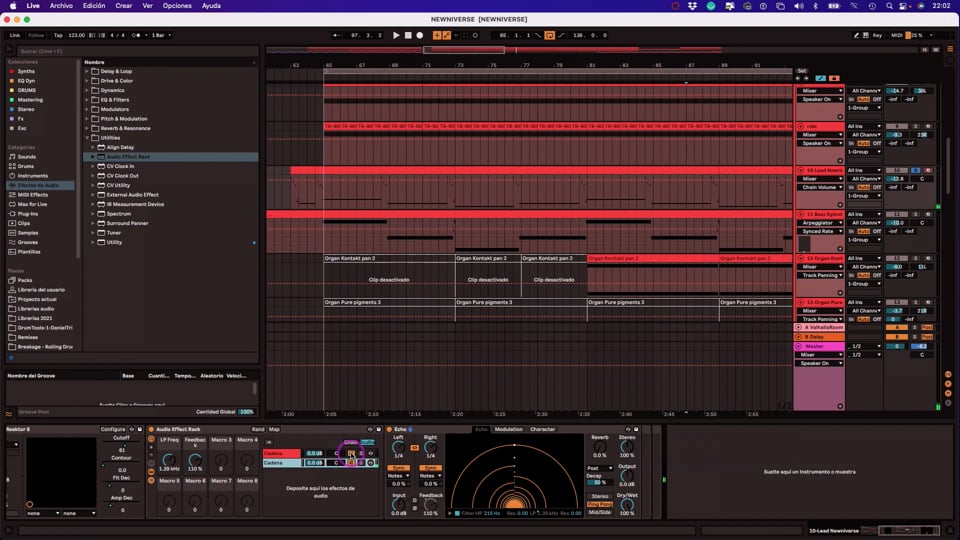Open the Ayuda menu
This screenshot has width=960, height=540.
click(211, 6)
